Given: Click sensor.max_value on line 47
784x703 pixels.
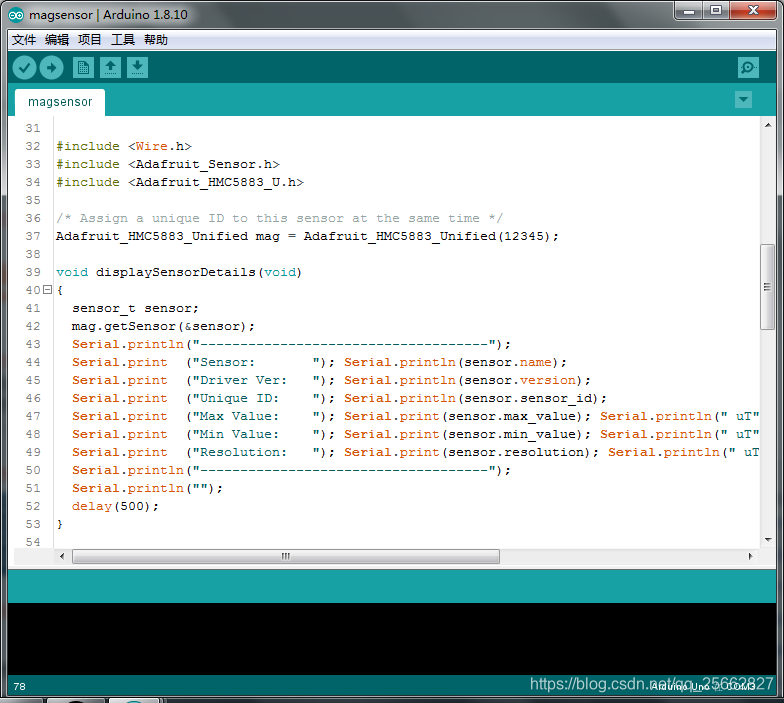Looking at the screenshot, I should coord(512,416).
